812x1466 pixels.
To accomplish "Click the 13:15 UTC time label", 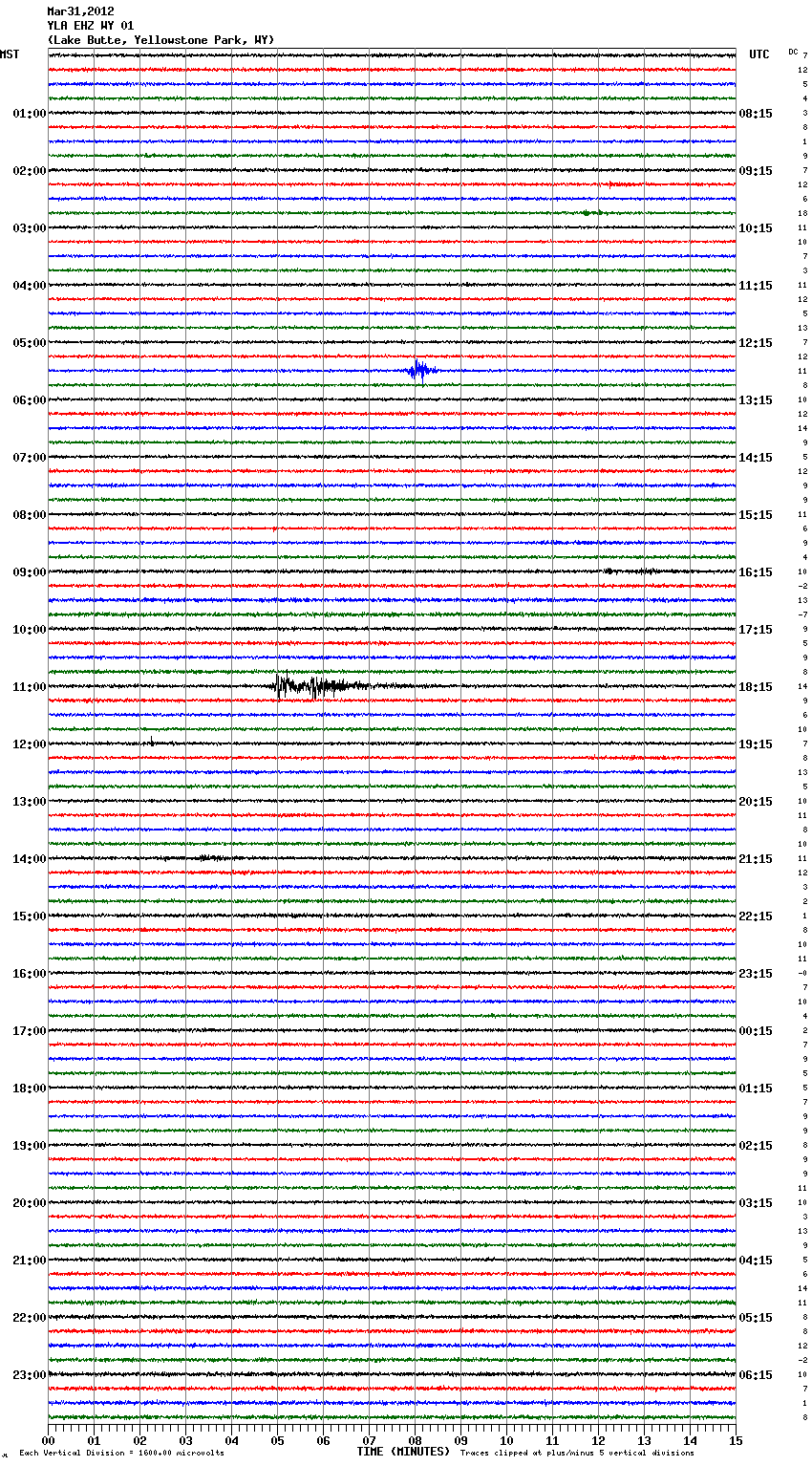I will pyautogui.click(x=756, y=400).
